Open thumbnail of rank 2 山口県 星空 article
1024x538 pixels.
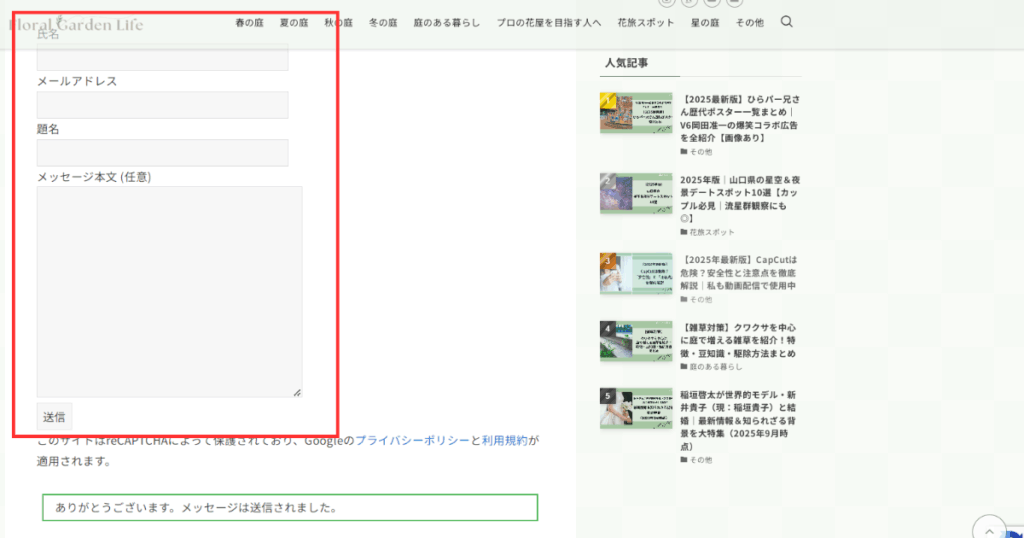coord(636,193)
